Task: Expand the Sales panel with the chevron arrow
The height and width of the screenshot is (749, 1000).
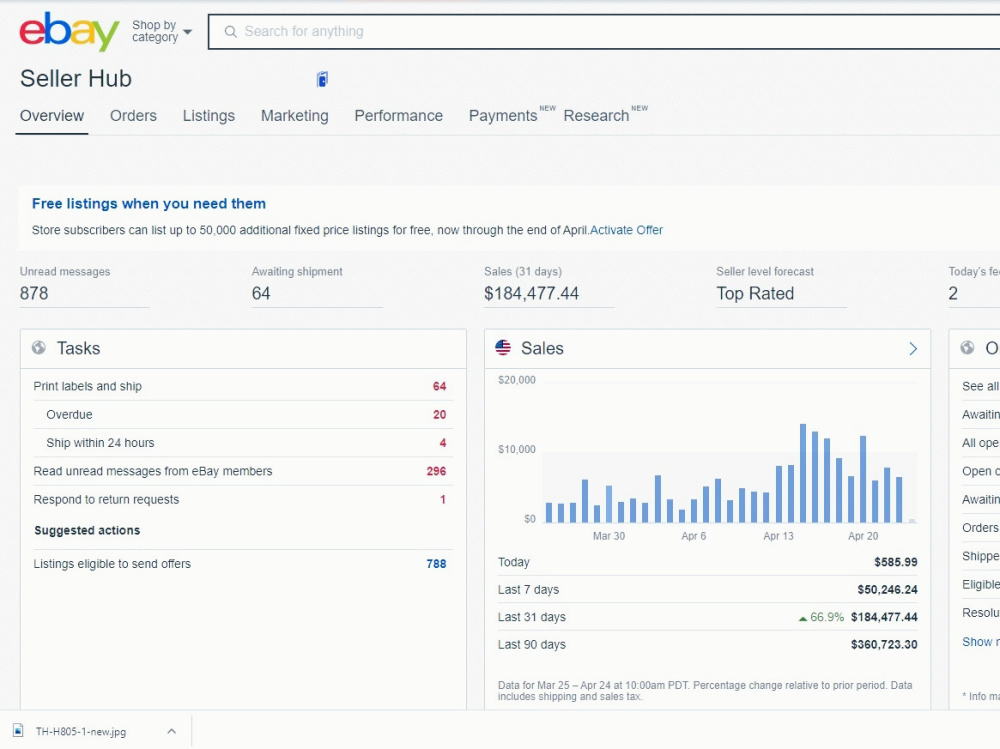Action: click(x=913, y=348)
